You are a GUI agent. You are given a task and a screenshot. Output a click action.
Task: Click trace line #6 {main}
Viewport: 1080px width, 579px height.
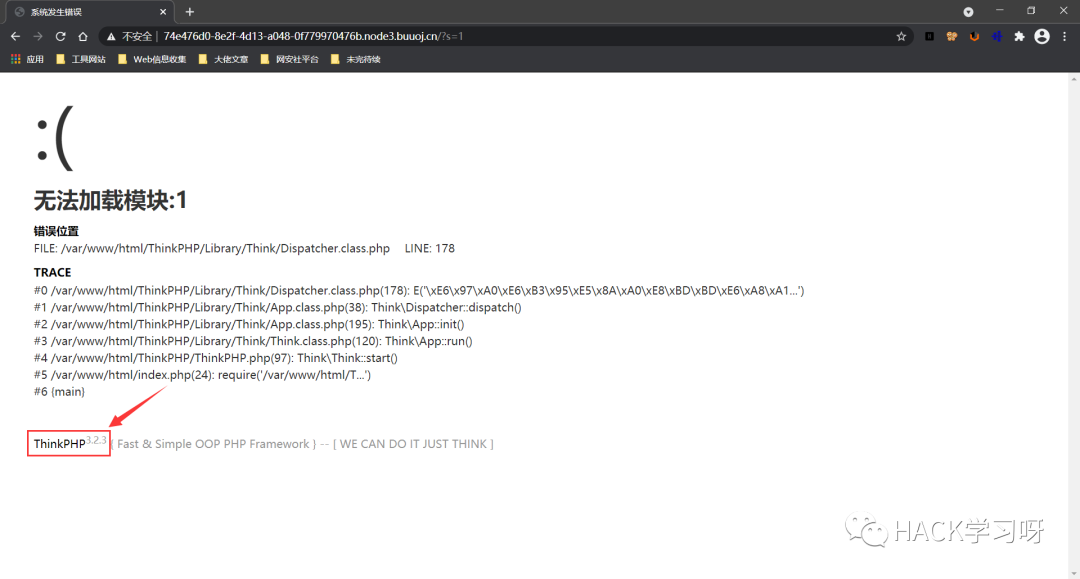(x=59, y=392)
